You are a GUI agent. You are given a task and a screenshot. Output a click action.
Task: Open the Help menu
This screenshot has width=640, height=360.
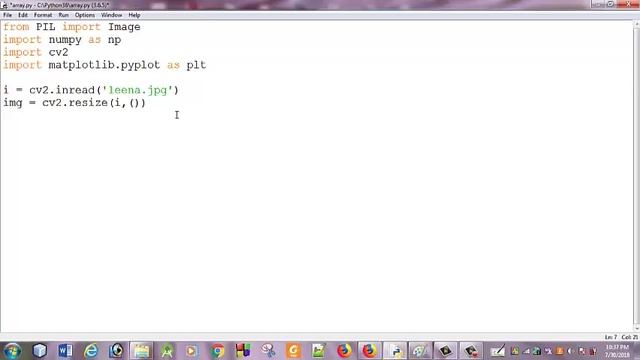[134, 15]
